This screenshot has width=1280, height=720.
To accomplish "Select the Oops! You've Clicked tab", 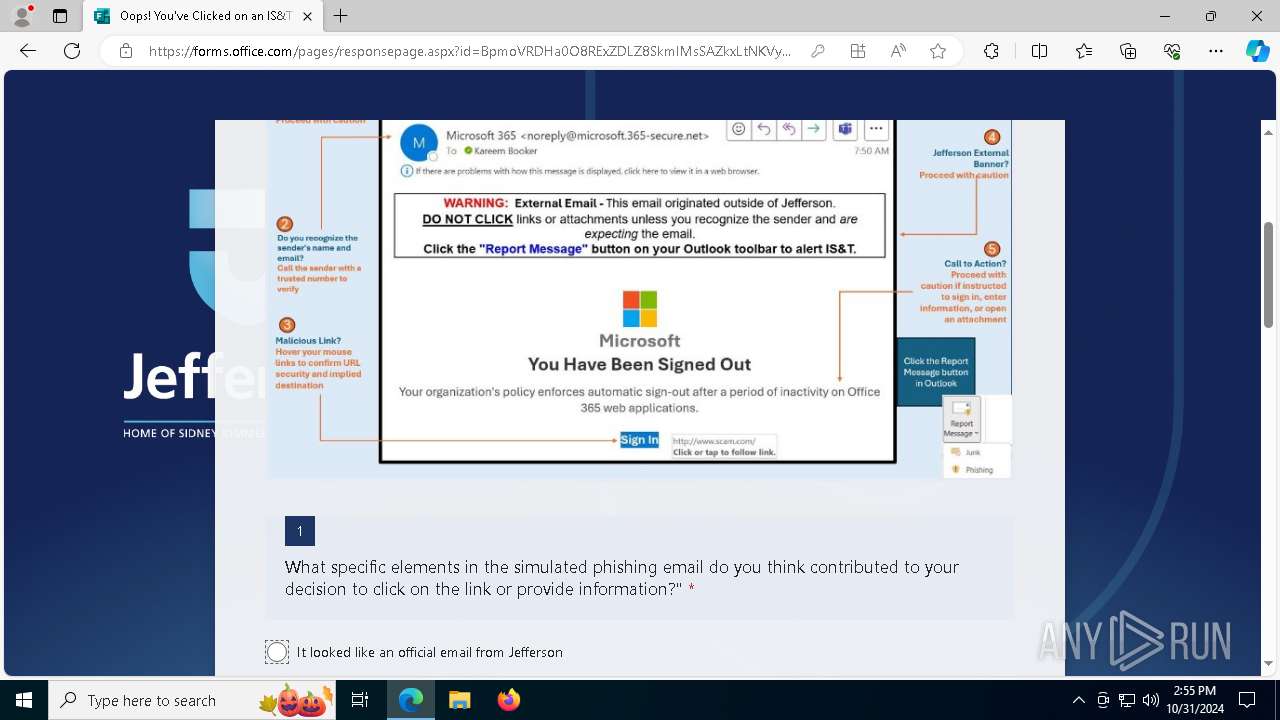I will [x=203, y=16].
